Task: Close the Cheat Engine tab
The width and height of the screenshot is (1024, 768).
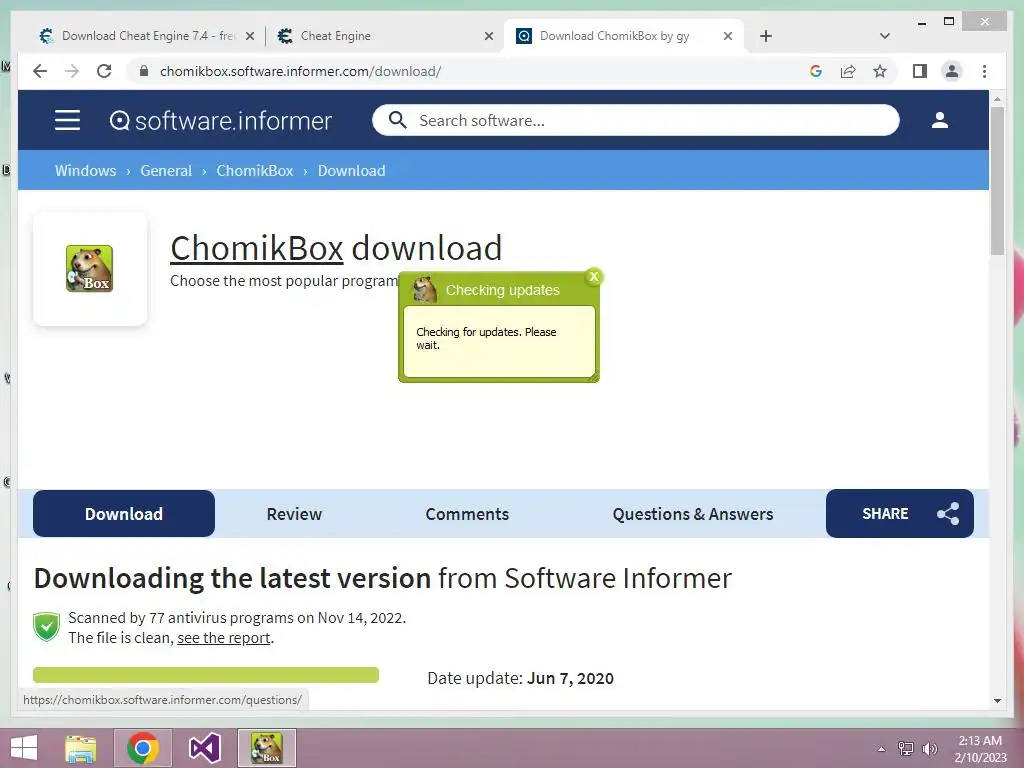Action: 488,37
